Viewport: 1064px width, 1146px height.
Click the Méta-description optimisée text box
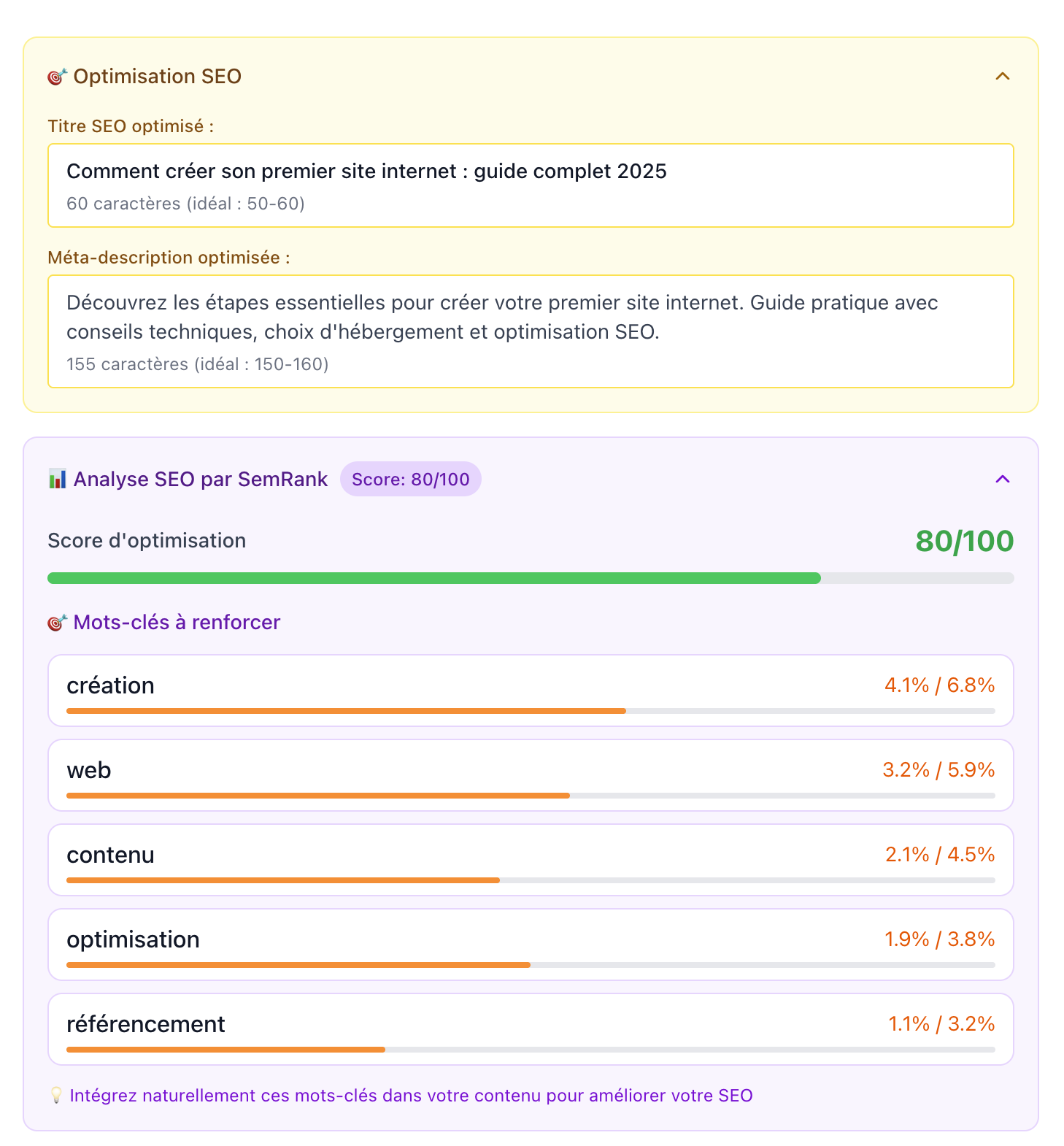tap(531, 330)
